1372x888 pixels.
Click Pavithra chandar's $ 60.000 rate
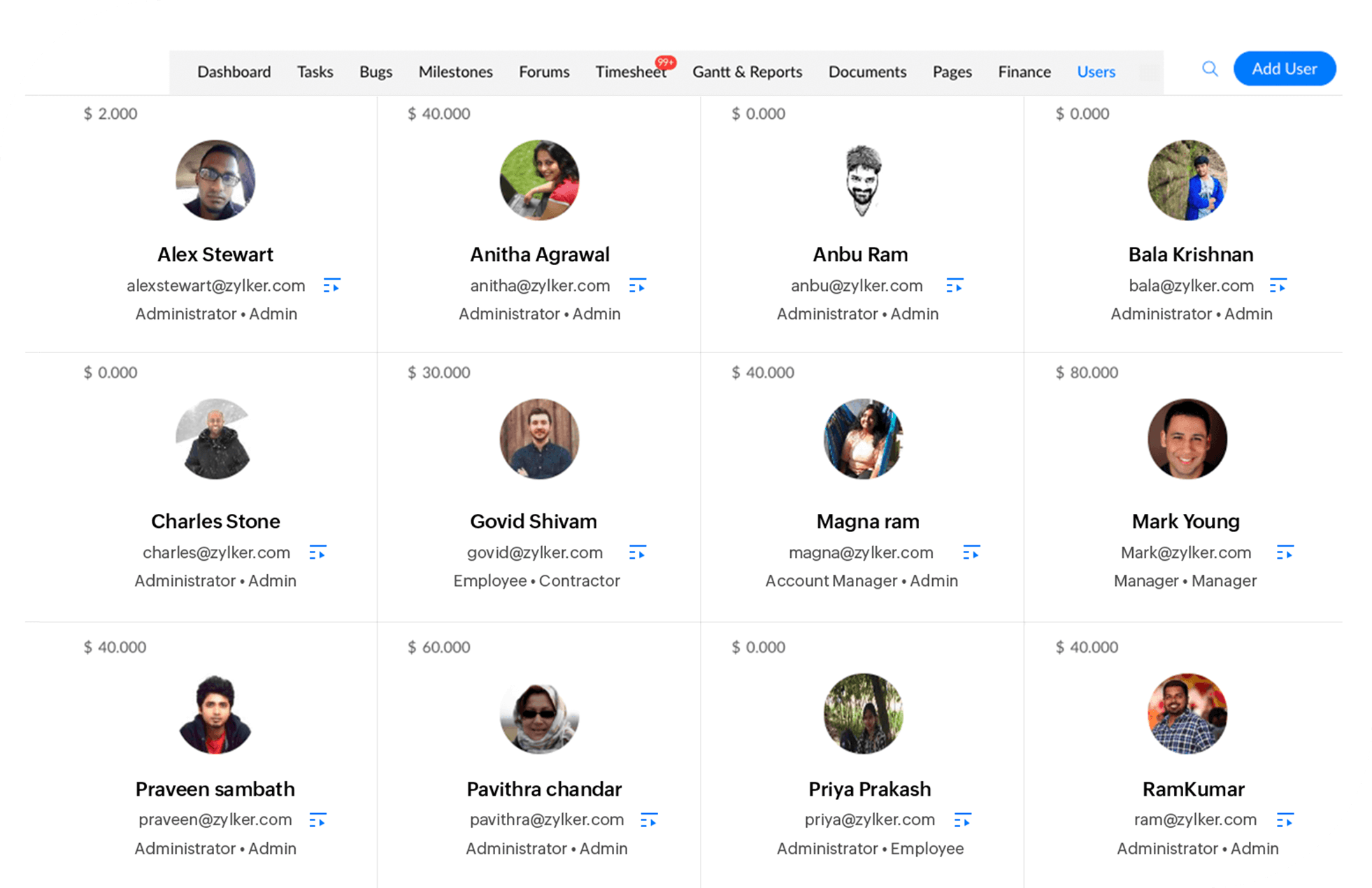click(438, 647)
